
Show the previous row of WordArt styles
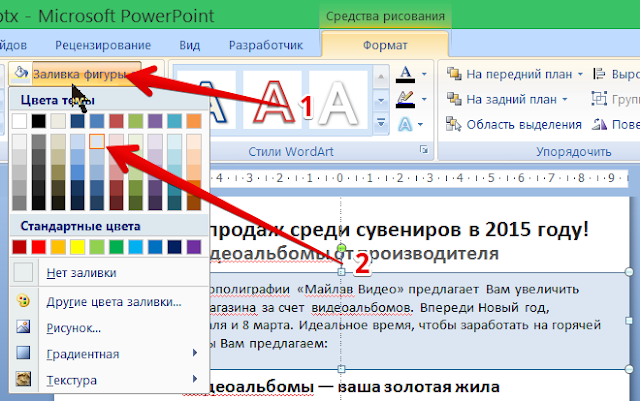pyautogui.click(x=381, y=77)
